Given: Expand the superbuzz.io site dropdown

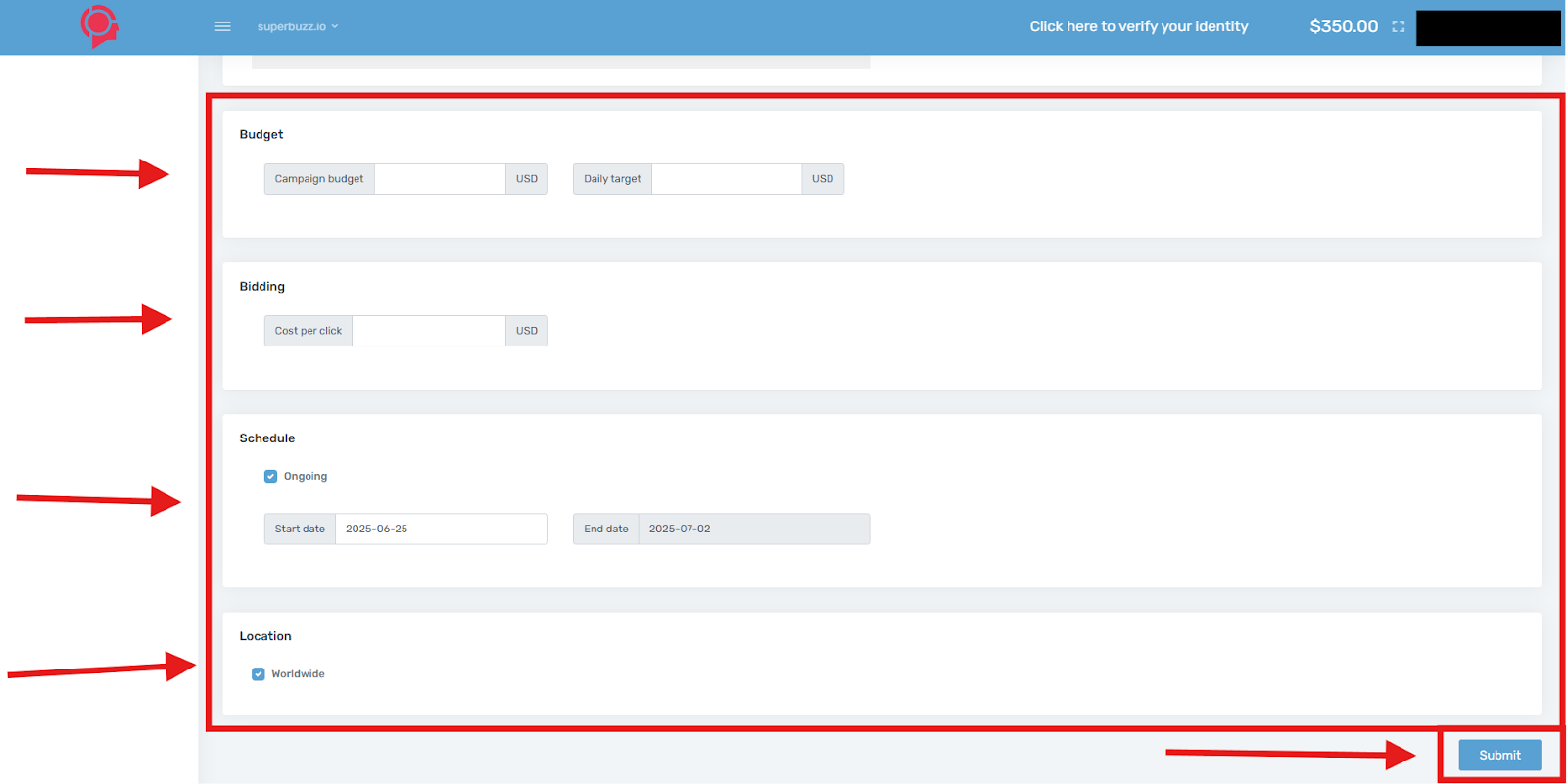Looking at the screenshot, I should (x=297, y=26).
